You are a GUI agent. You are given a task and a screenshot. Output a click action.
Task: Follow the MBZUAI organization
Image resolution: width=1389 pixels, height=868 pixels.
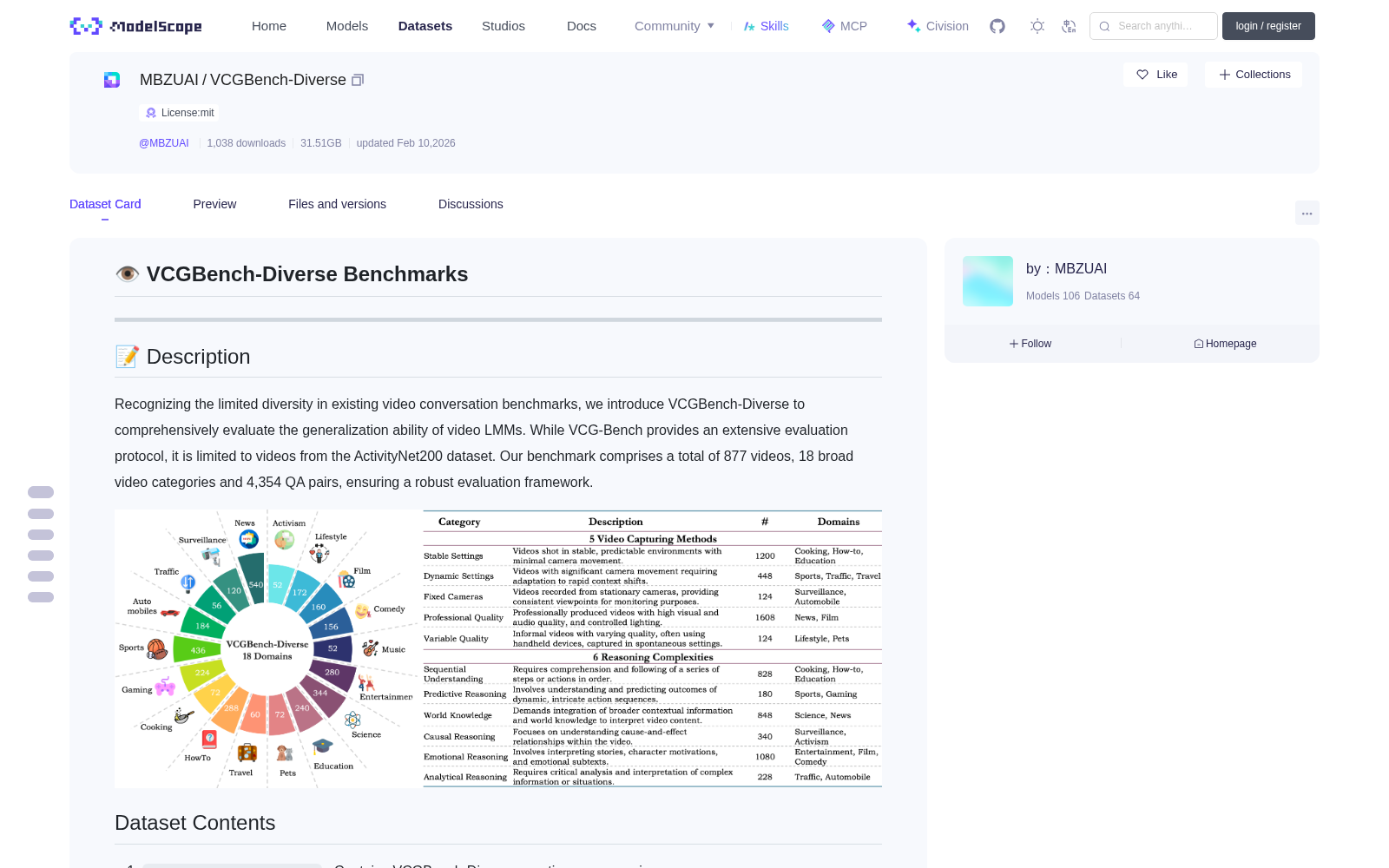pyautogui.click(x=1030, y=344)
